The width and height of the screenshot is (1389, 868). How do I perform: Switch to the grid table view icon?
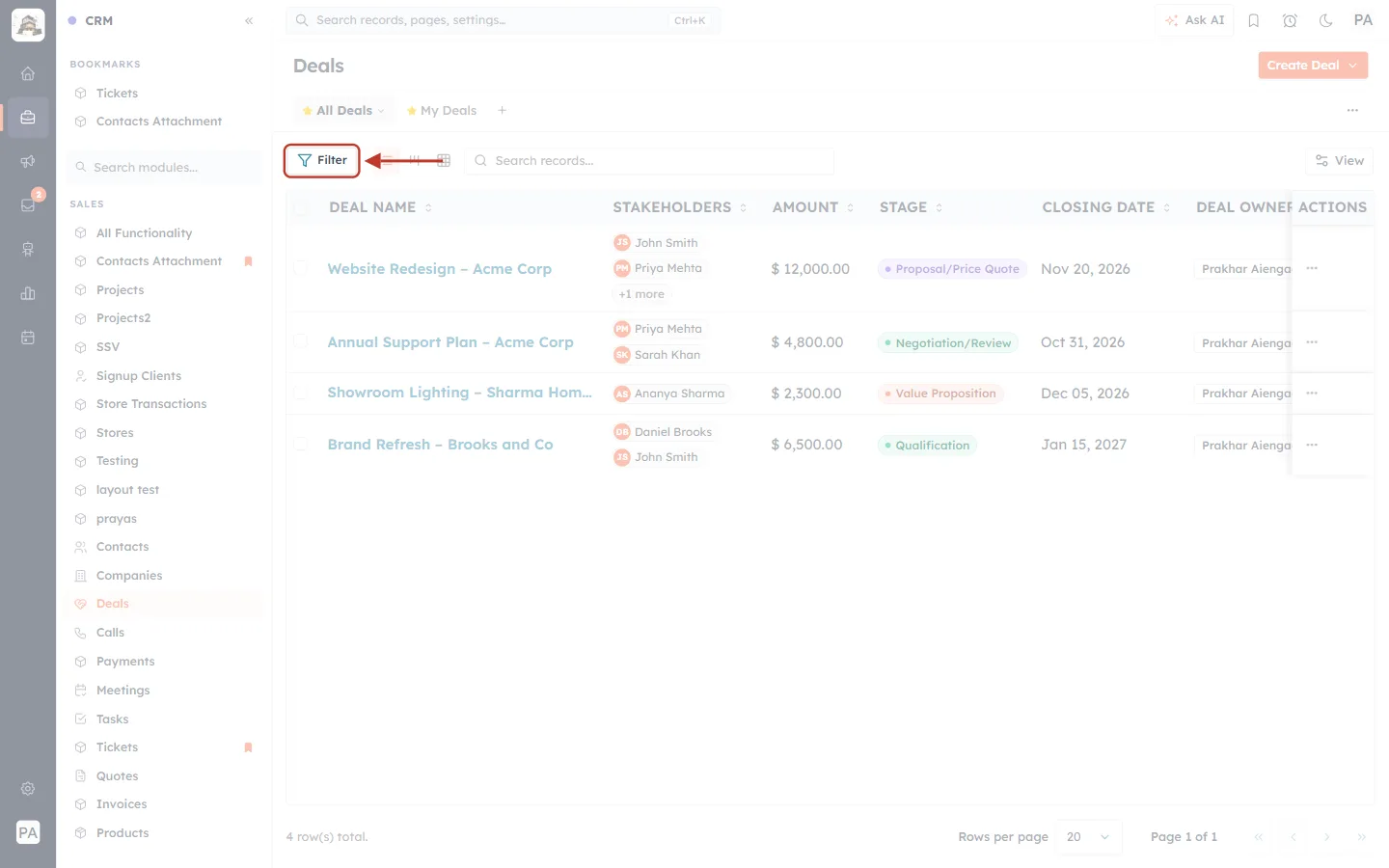point(444,160)
